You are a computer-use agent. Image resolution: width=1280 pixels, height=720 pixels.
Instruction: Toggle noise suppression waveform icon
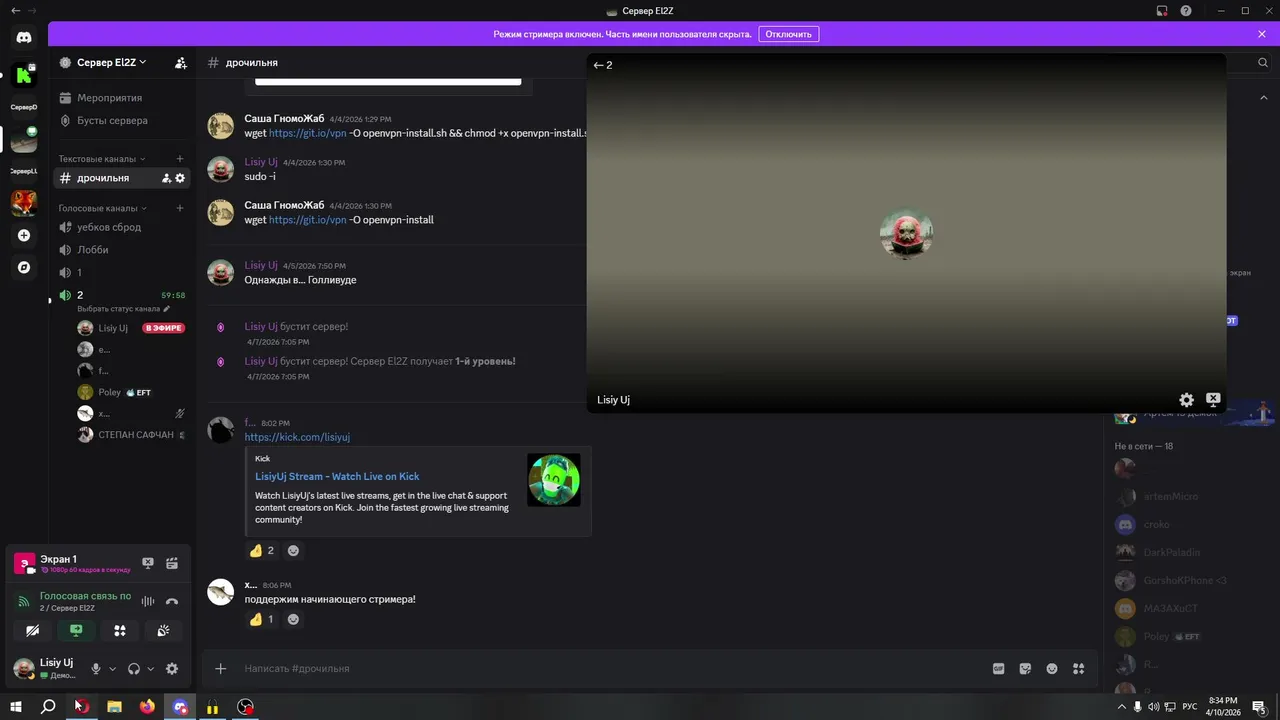click(x=148, y=601)
